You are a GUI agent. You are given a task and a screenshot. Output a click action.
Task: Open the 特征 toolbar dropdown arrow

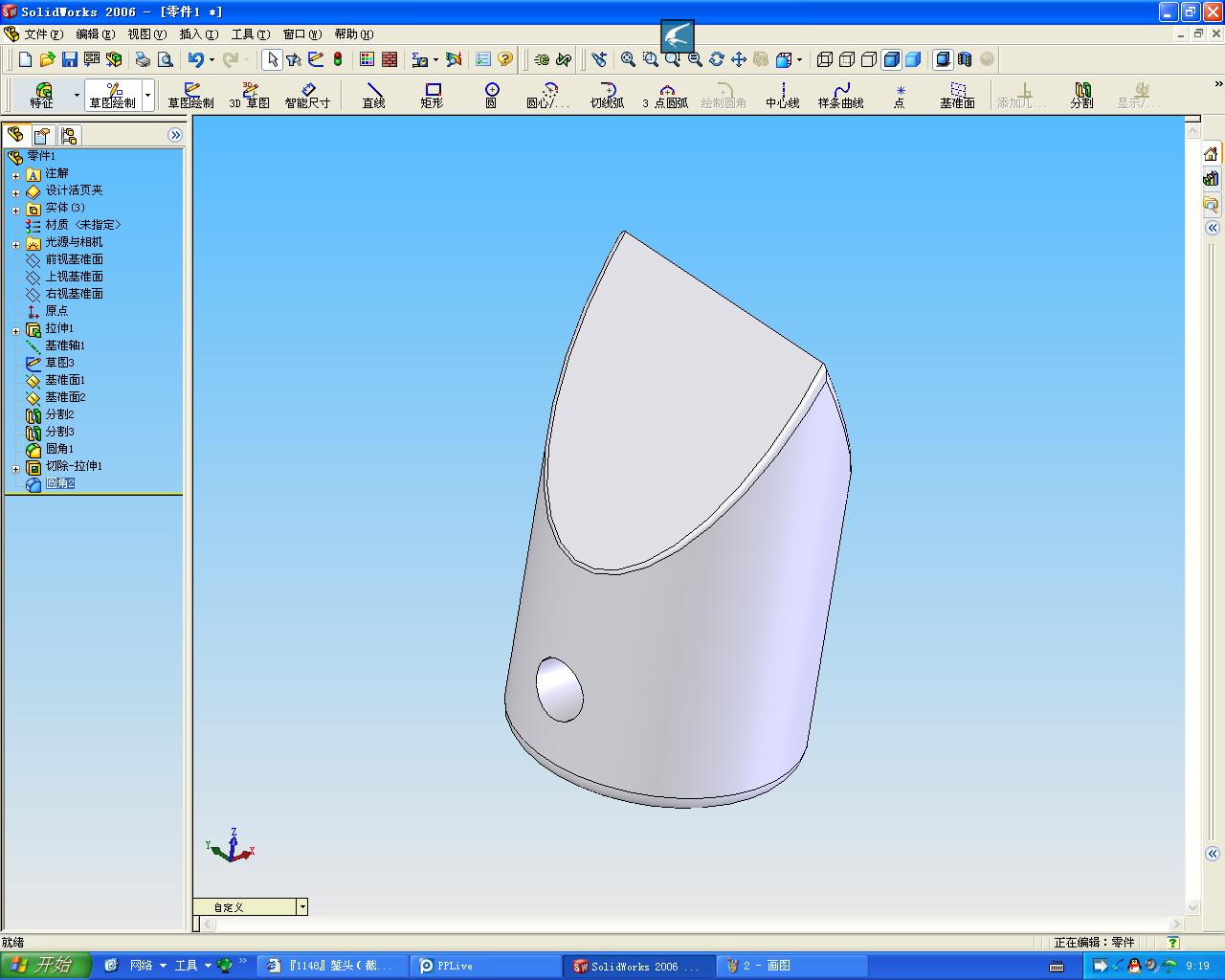tap(77, 95)
